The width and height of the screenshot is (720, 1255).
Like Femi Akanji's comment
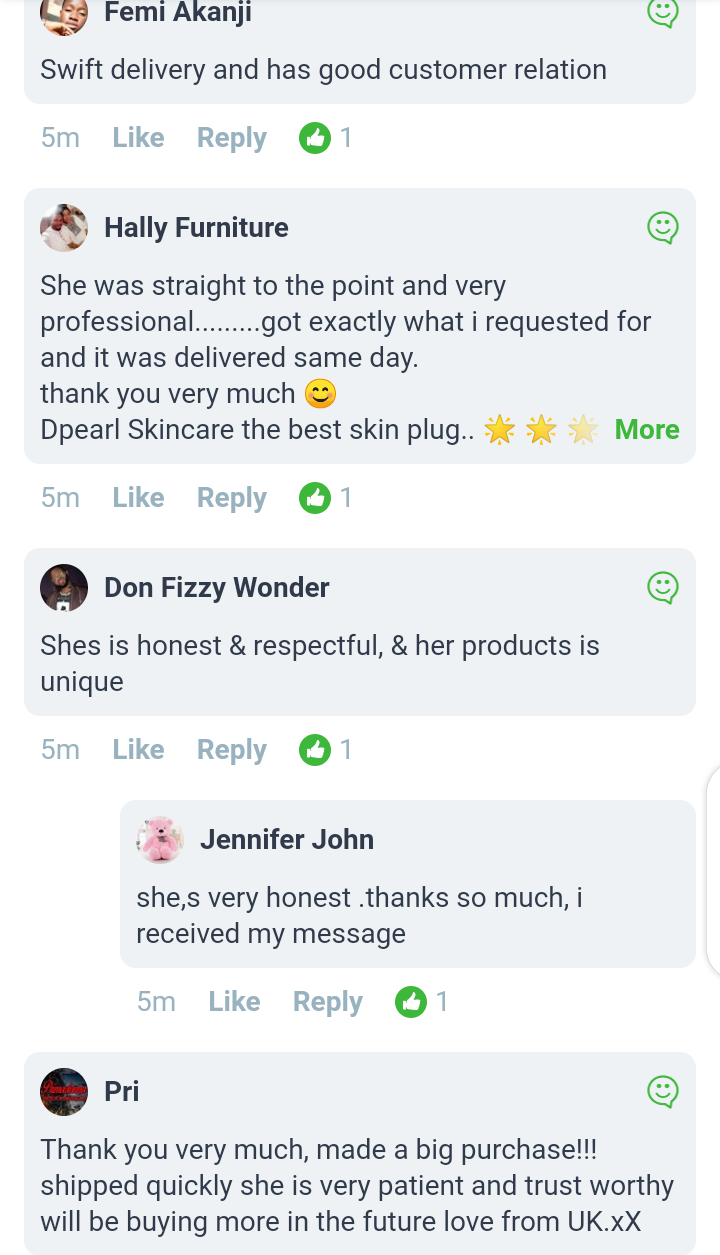click(x=138, y=138)
